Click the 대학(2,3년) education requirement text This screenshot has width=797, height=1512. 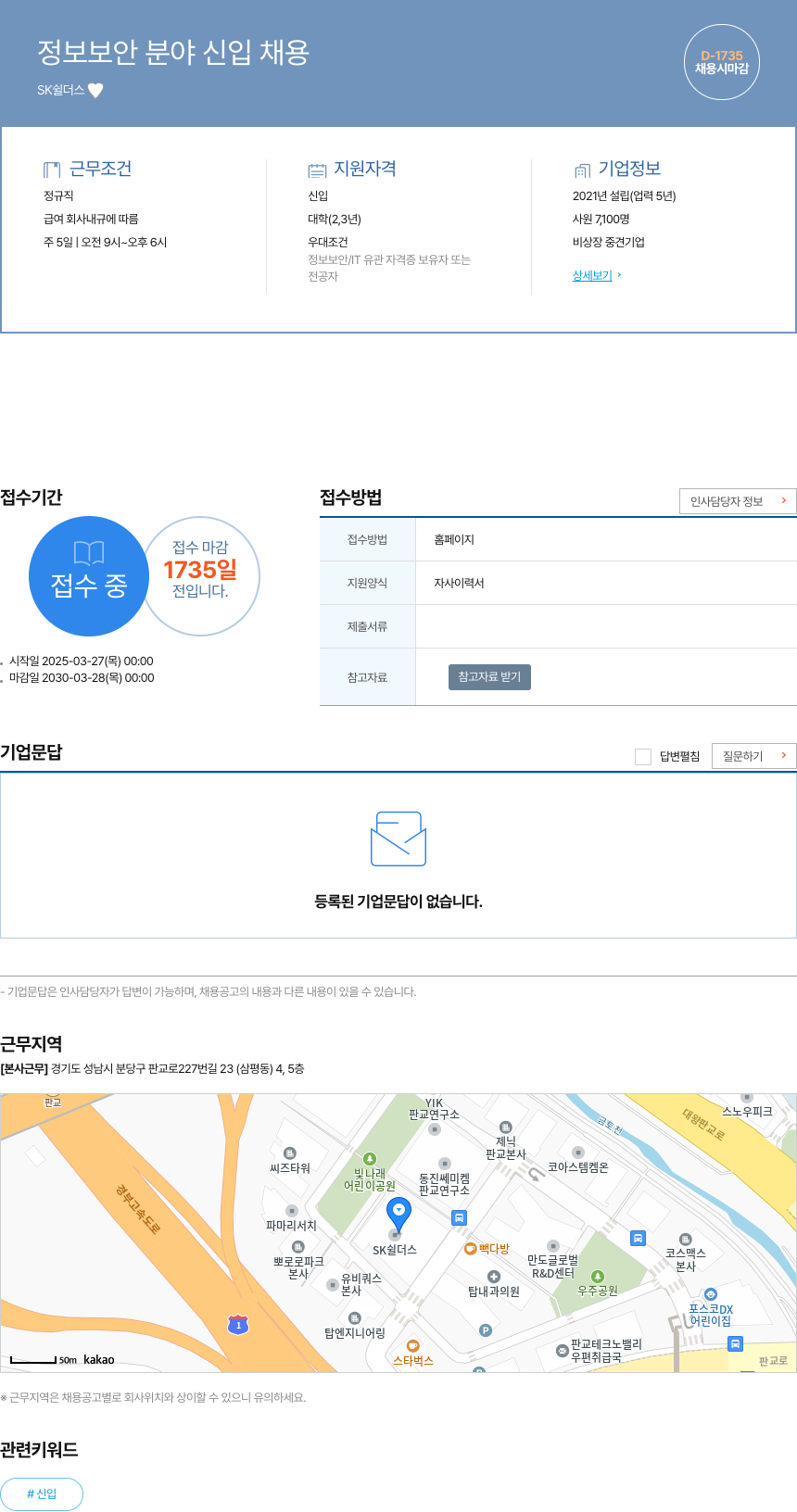[335, 220]
